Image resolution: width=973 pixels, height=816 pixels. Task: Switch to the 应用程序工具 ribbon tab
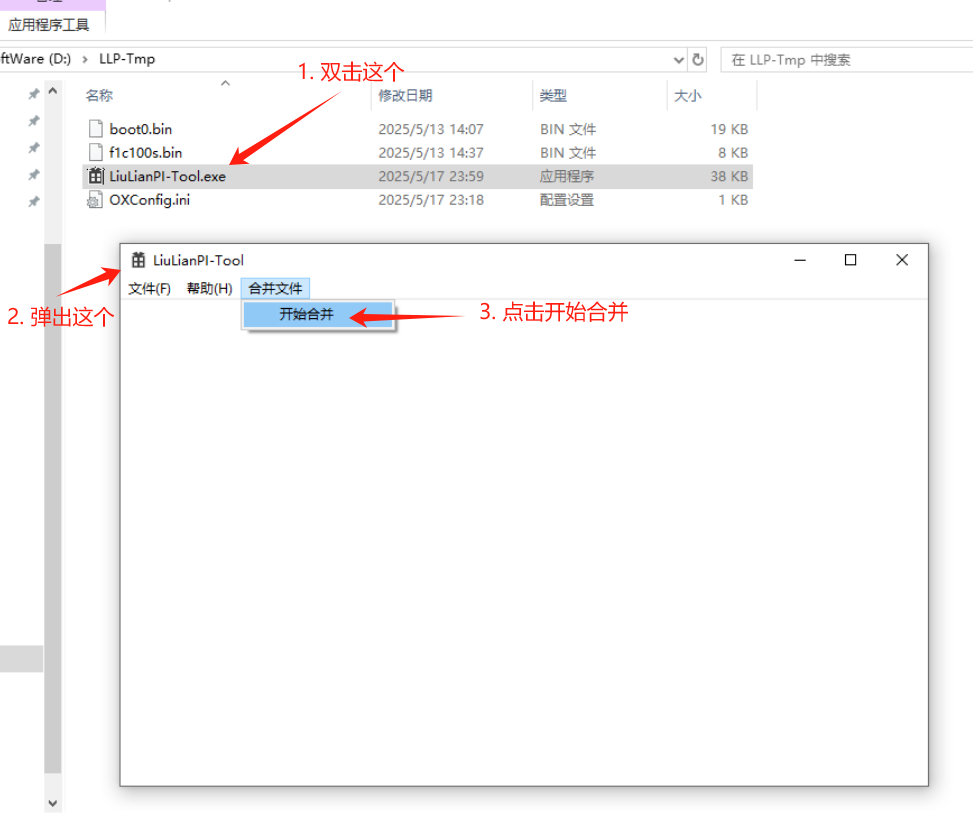[x=49, y=25]
